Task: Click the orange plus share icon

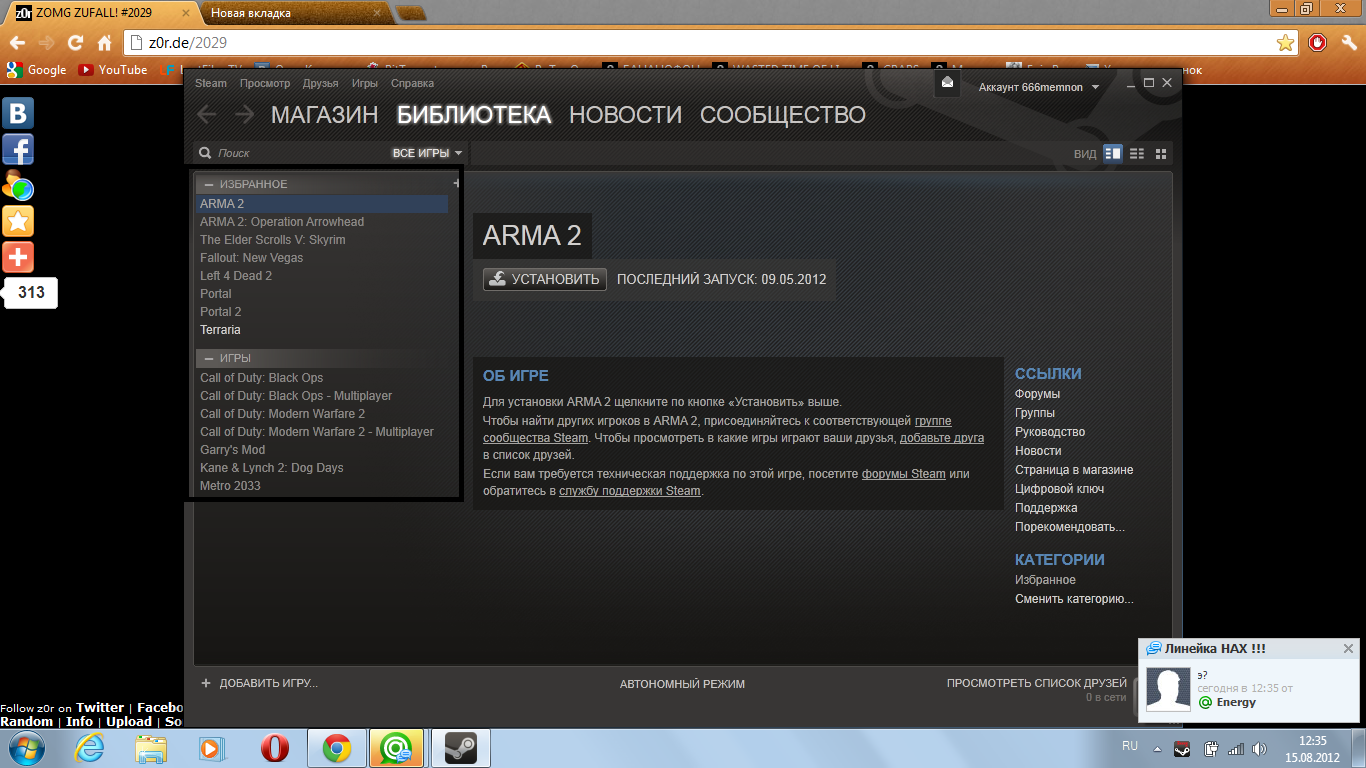Action: 18,257
